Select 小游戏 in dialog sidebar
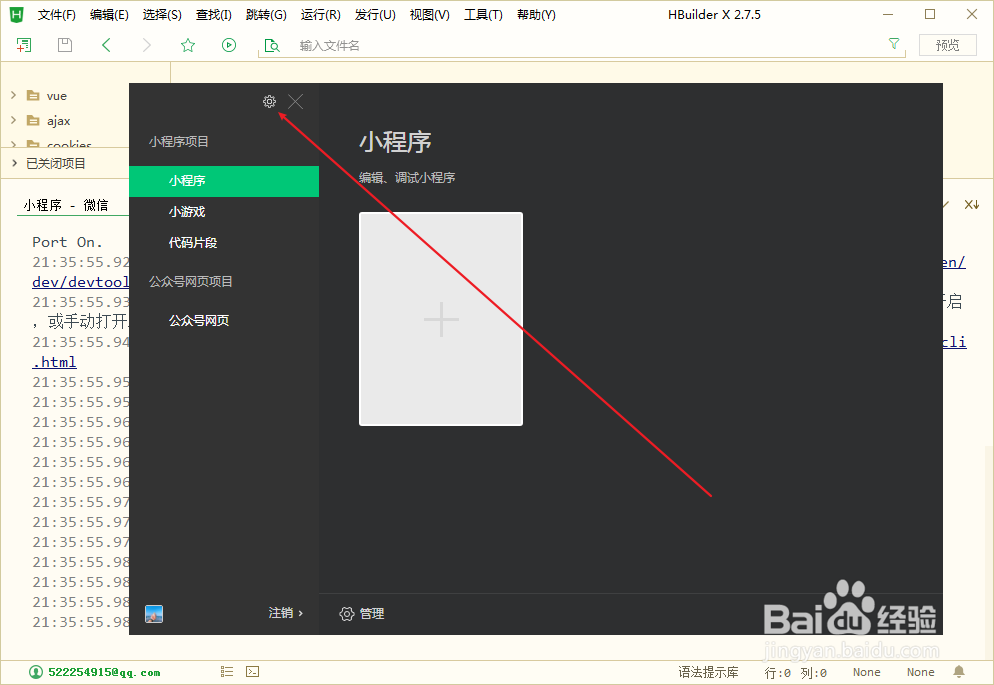The image size is (994, 685). coord(224,212)
